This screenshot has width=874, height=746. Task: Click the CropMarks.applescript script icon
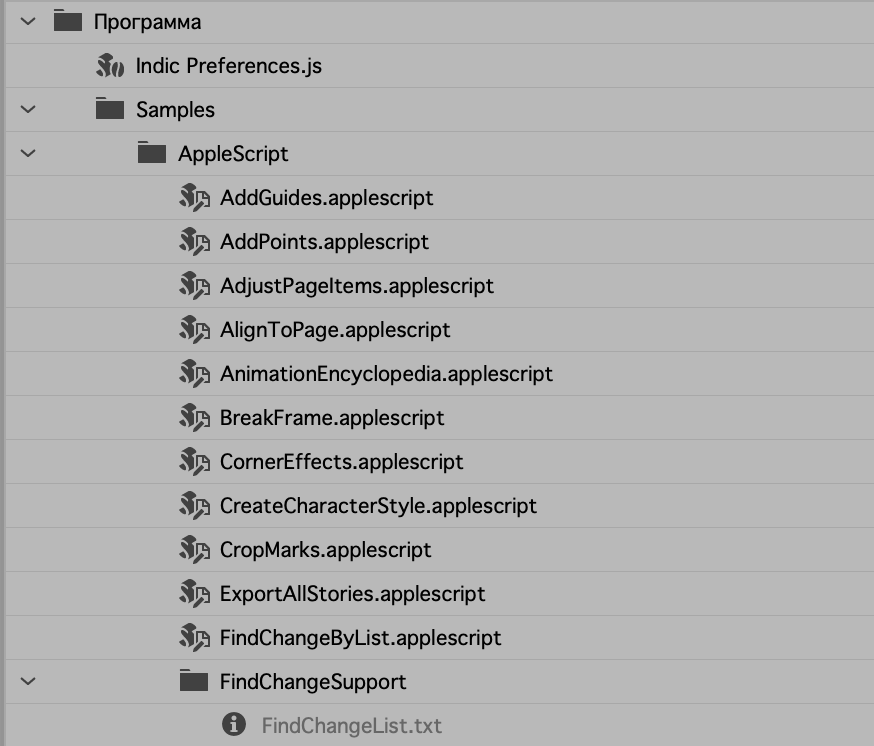[x=193, y=549]
